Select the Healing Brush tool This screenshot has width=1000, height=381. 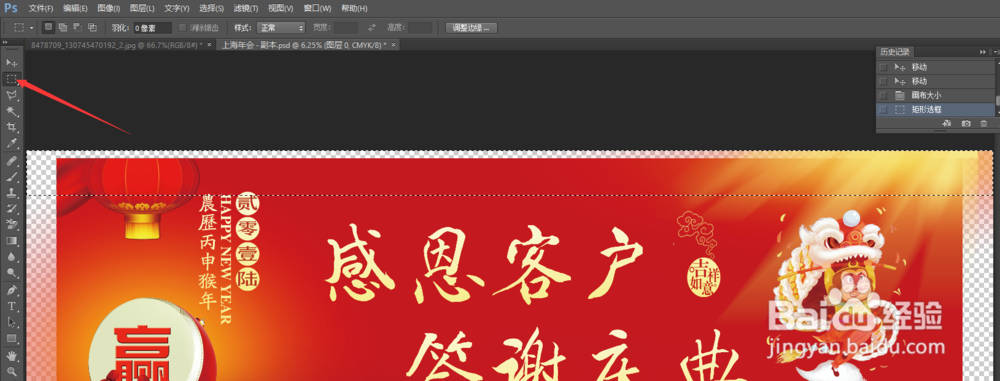(11, 161)
